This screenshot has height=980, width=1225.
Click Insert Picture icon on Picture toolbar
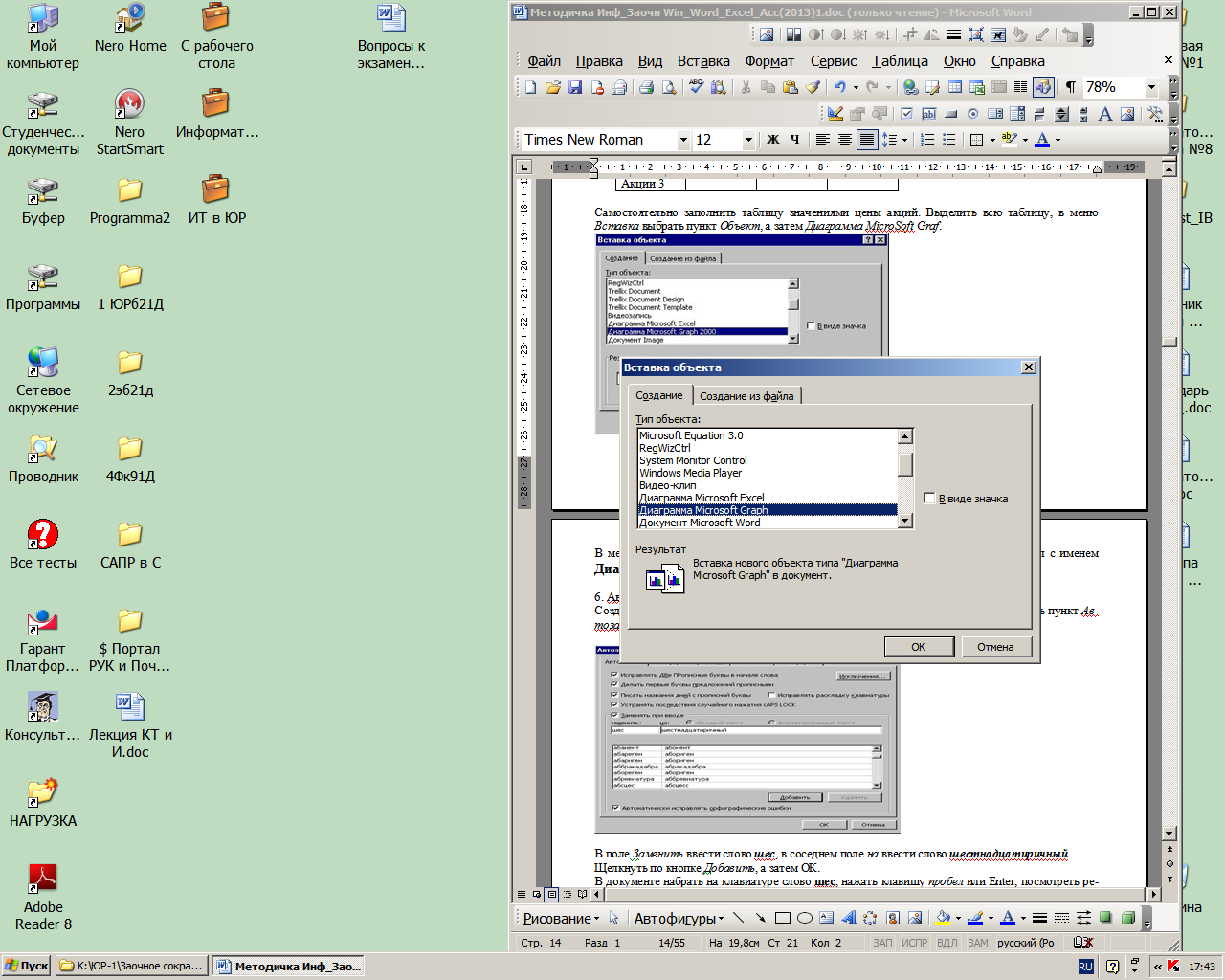tap(767, 34)
